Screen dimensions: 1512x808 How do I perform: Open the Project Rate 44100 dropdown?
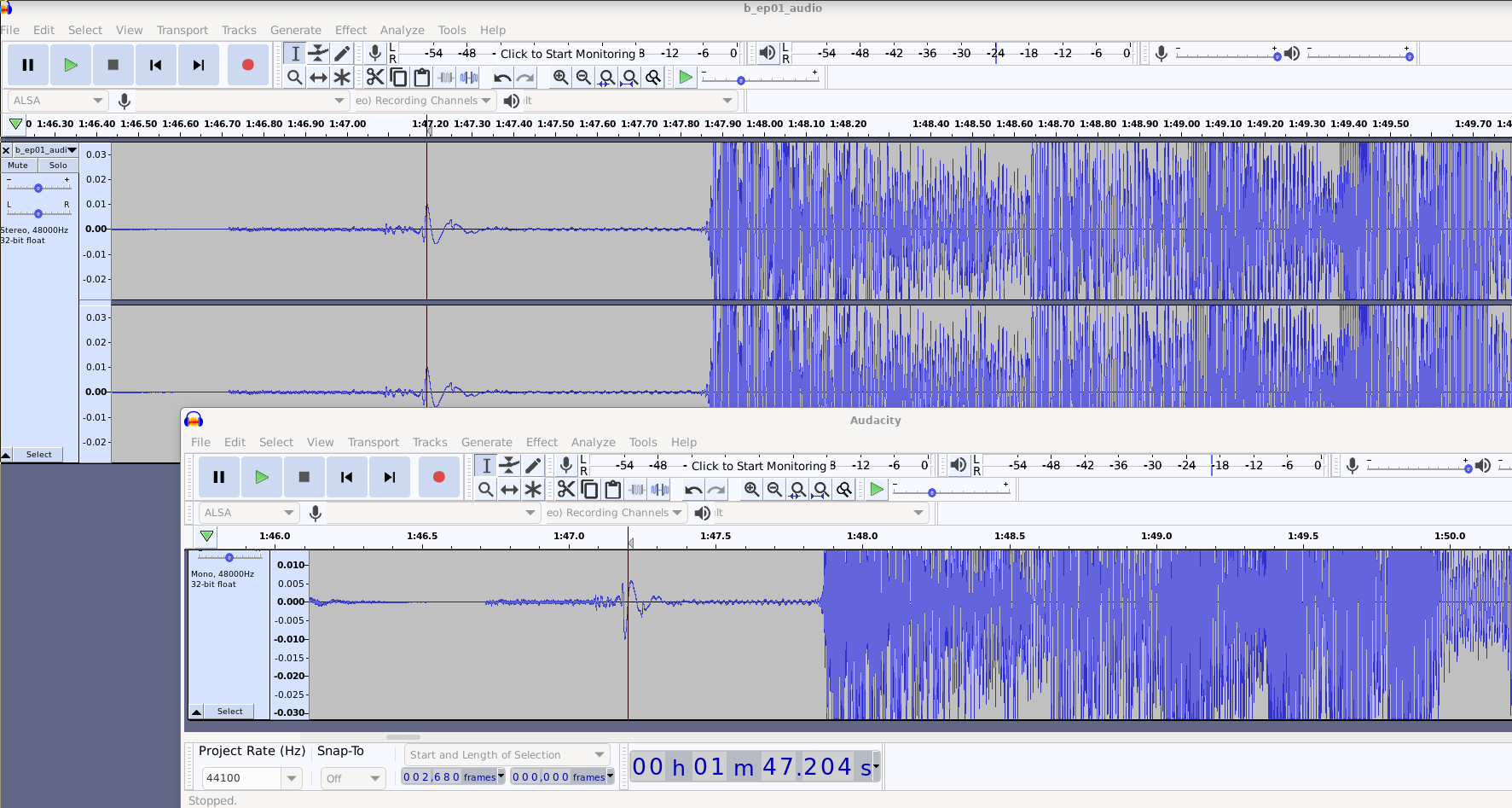[292, 778]
